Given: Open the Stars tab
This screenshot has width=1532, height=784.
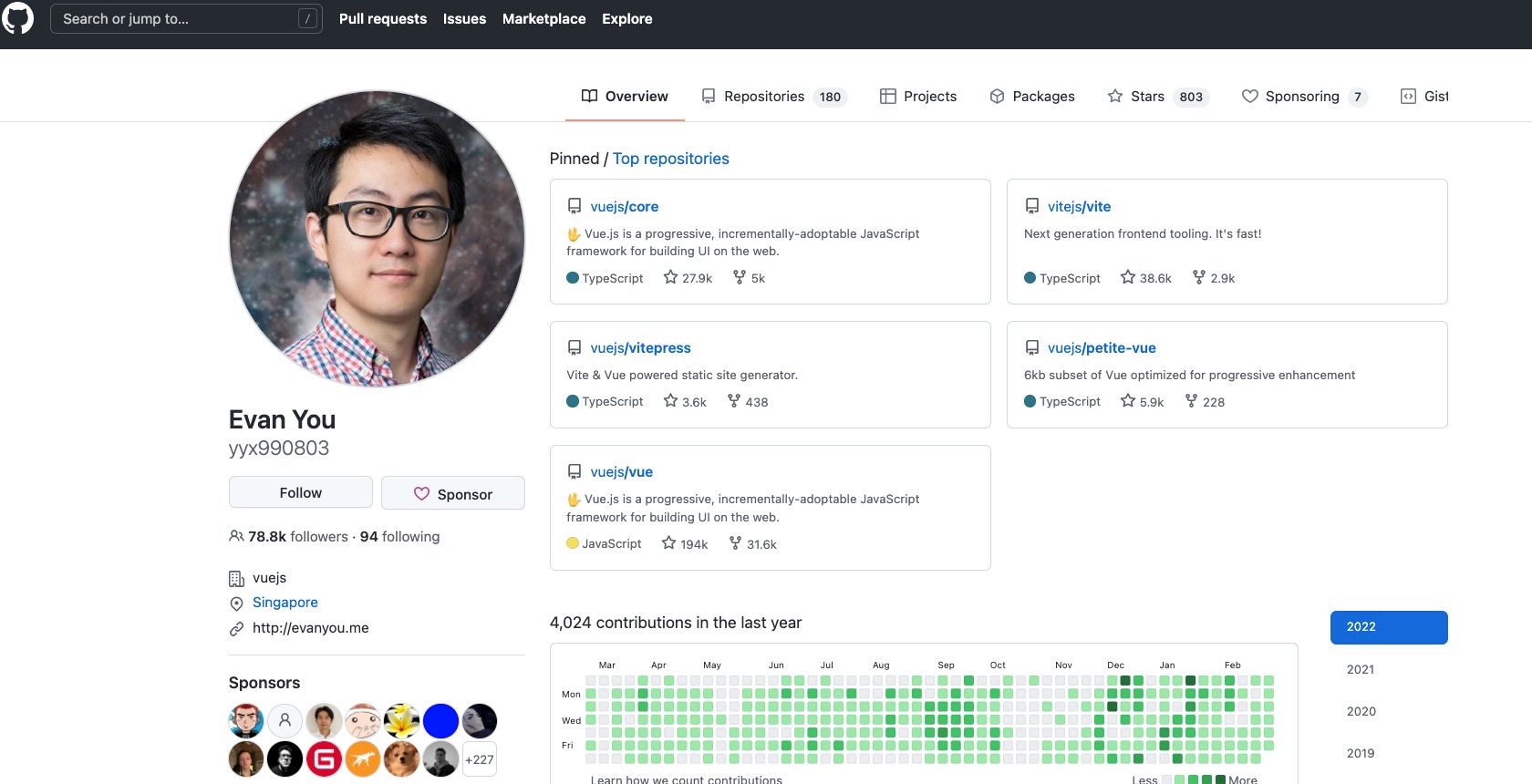Looking at the screenshot, I should tap(1158, 97).
